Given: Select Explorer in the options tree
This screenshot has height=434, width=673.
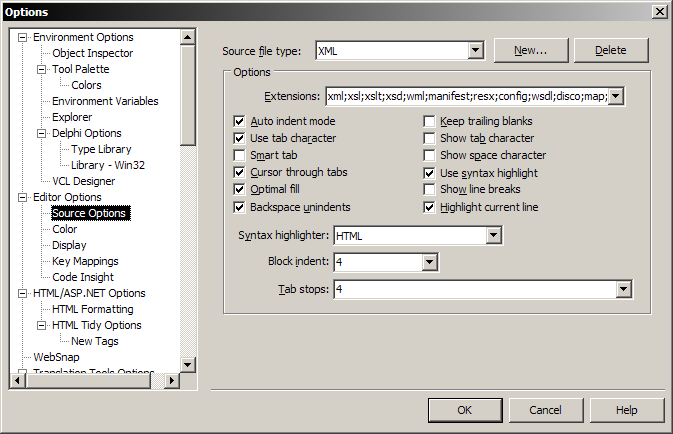Looking at the screenshot, I should tap(72, 117).
